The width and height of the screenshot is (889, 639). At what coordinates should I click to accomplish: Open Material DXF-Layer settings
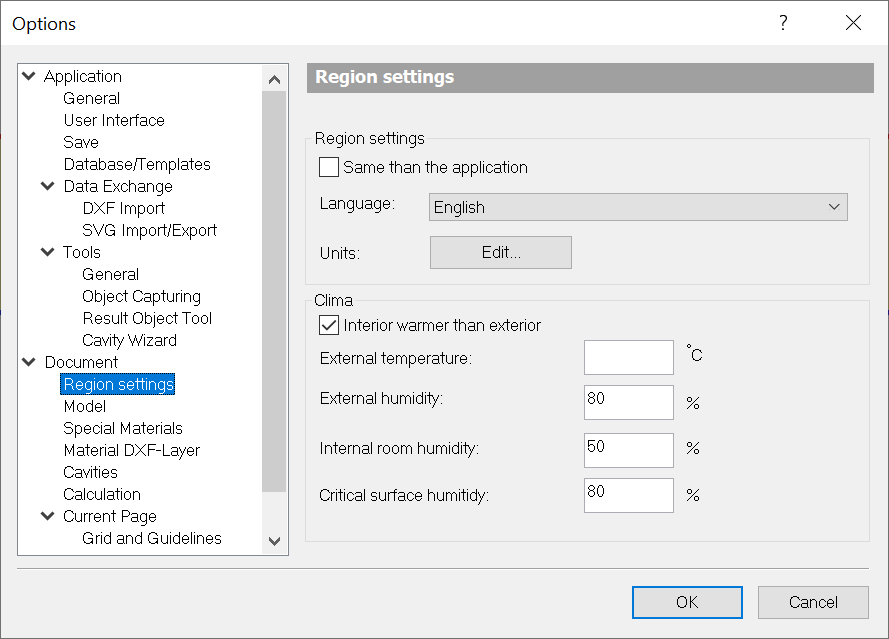point(132,450)
